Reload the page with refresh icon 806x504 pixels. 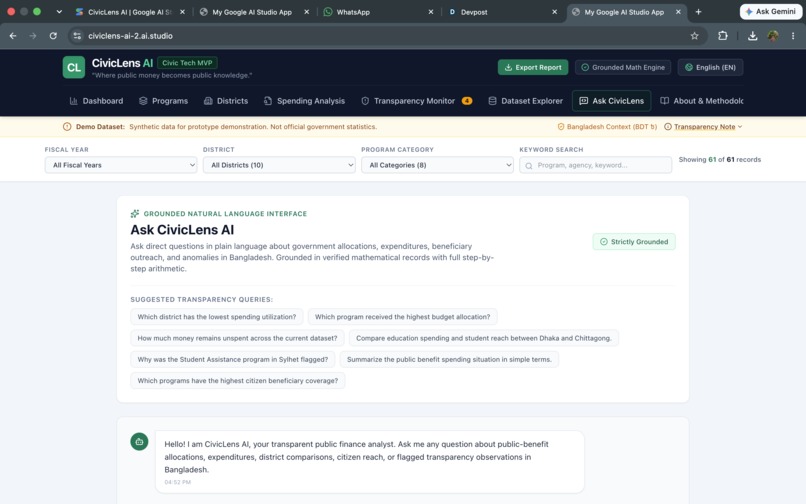pyautogui.click(x=53, y=36)
